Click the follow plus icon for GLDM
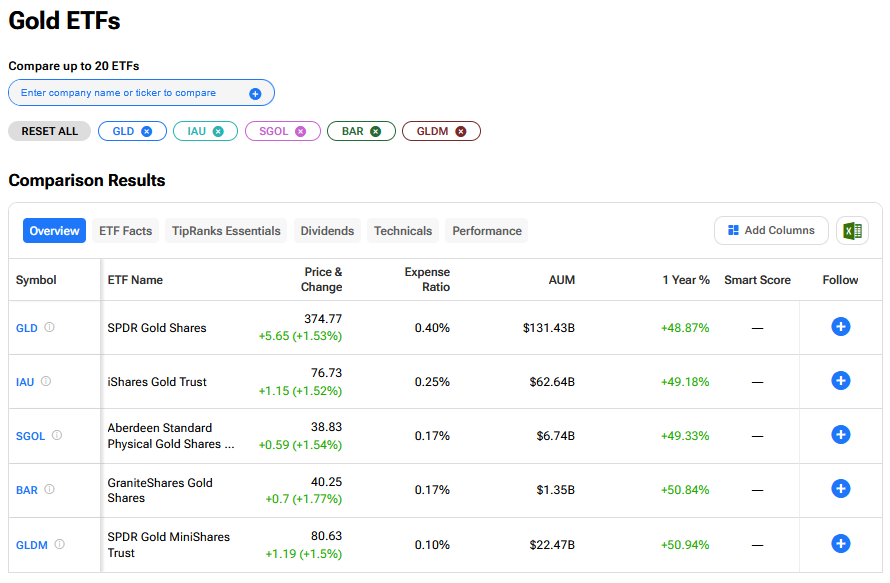This screenshot has height=583, width=890. [x=841, y=544]
